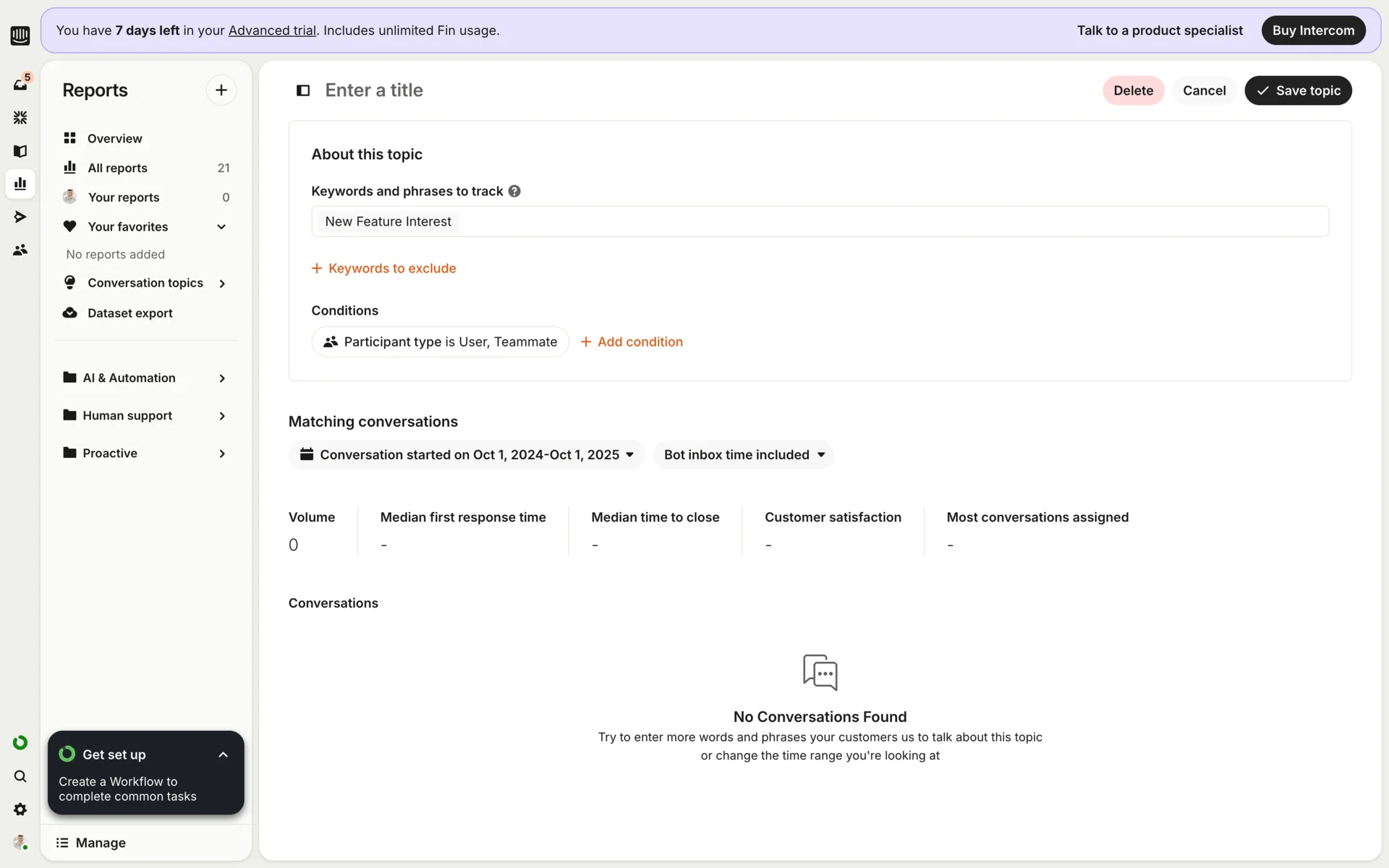Open the conversation date range dropdown
1389x868 pixels.
coord(467,455)
